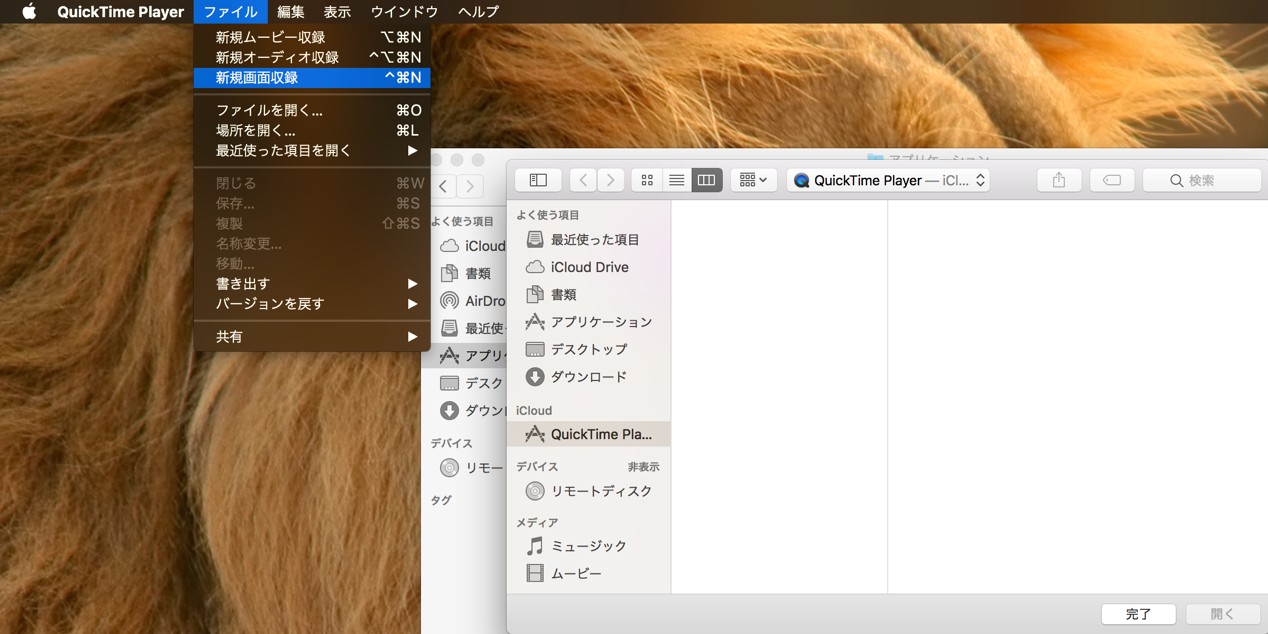Expand バージョンを戻す submenu
The height and width of the screenshot is (634, 1268).
(x=312, y=303)
